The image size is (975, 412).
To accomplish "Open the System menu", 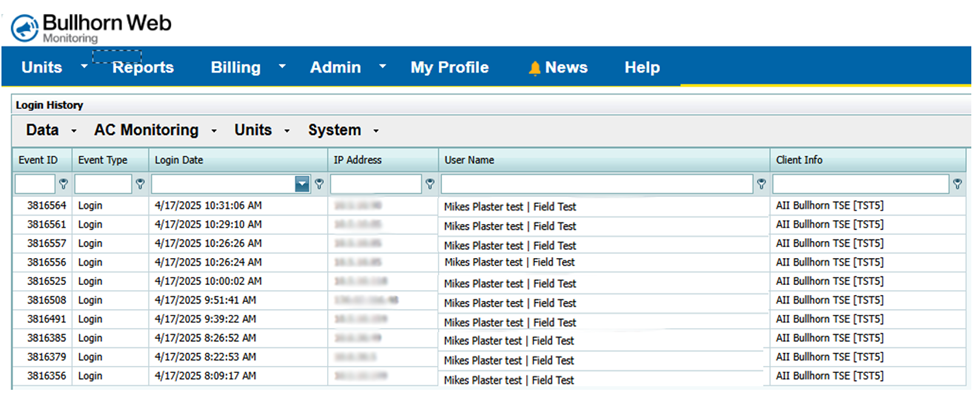I will (335, 130).
